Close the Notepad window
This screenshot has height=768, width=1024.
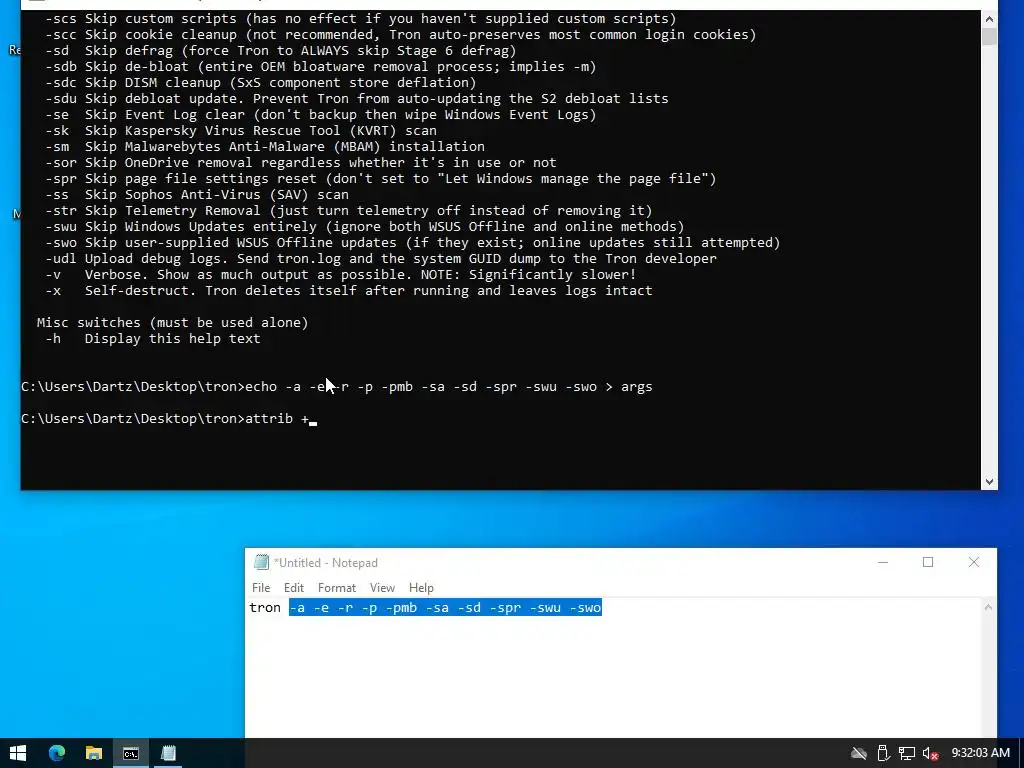click(x=974, y=562)
